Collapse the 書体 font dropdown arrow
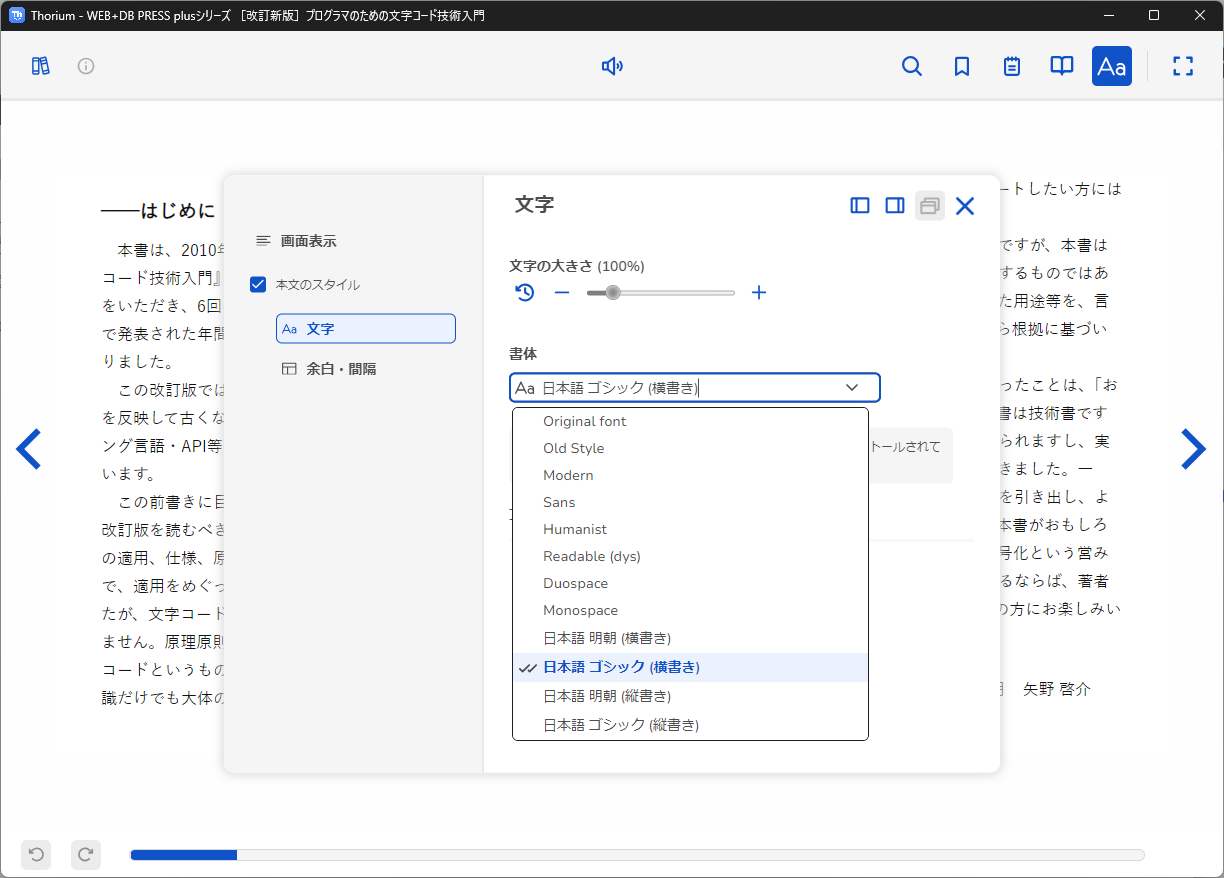The image size is (1224, 878). tap(852, 387)
